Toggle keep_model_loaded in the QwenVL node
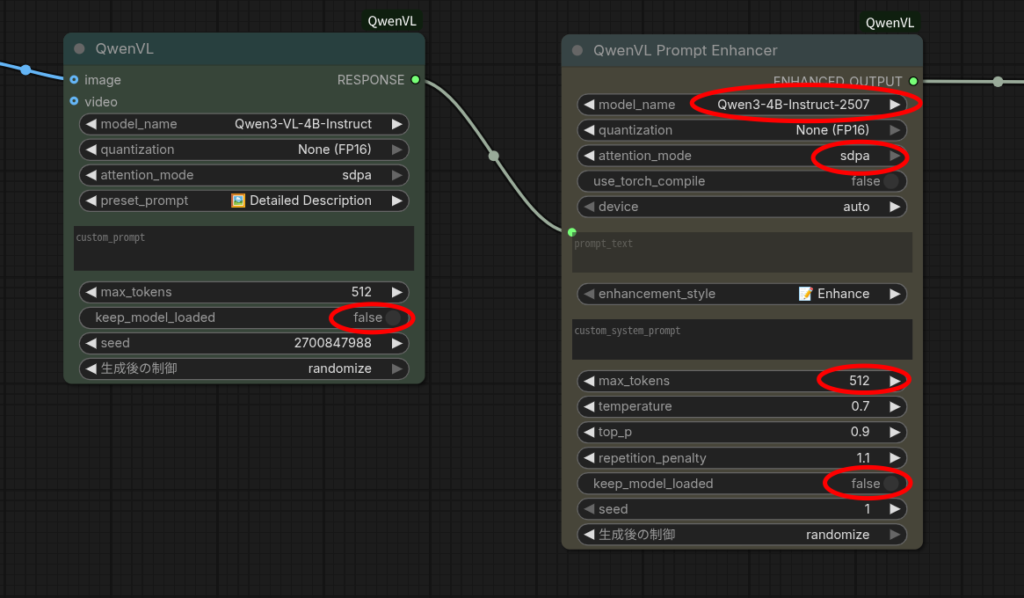This screenshot has height=598, width=1024. point(392,318)
